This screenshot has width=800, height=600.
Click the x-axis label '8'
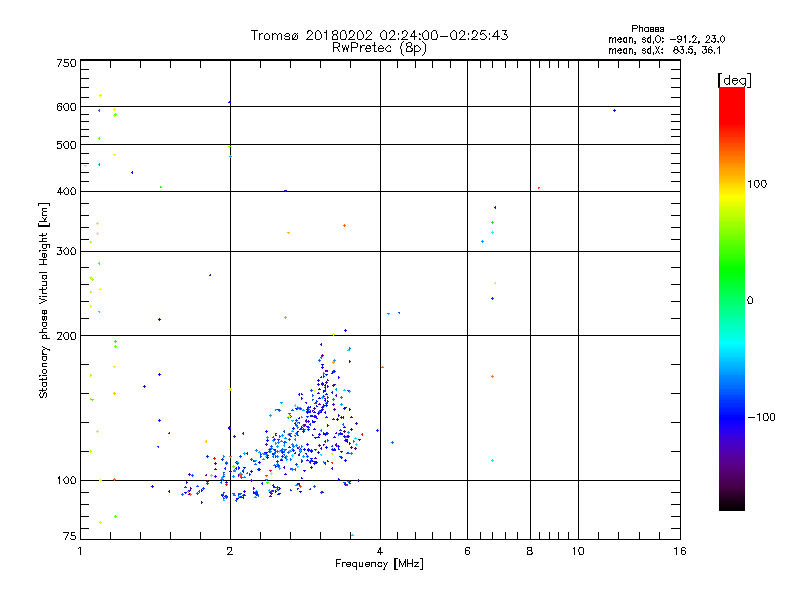click(530, 551)
